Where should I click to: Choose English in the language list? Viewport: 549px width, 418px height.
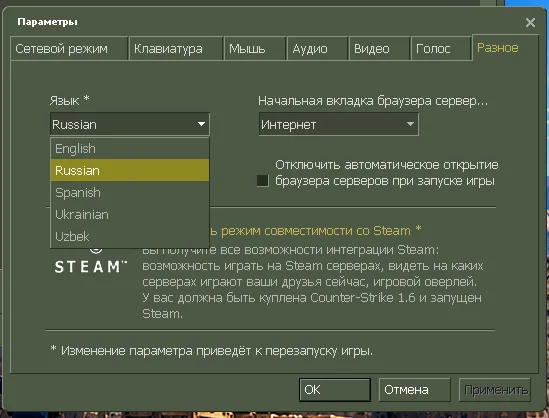click(x=130, y=148)
